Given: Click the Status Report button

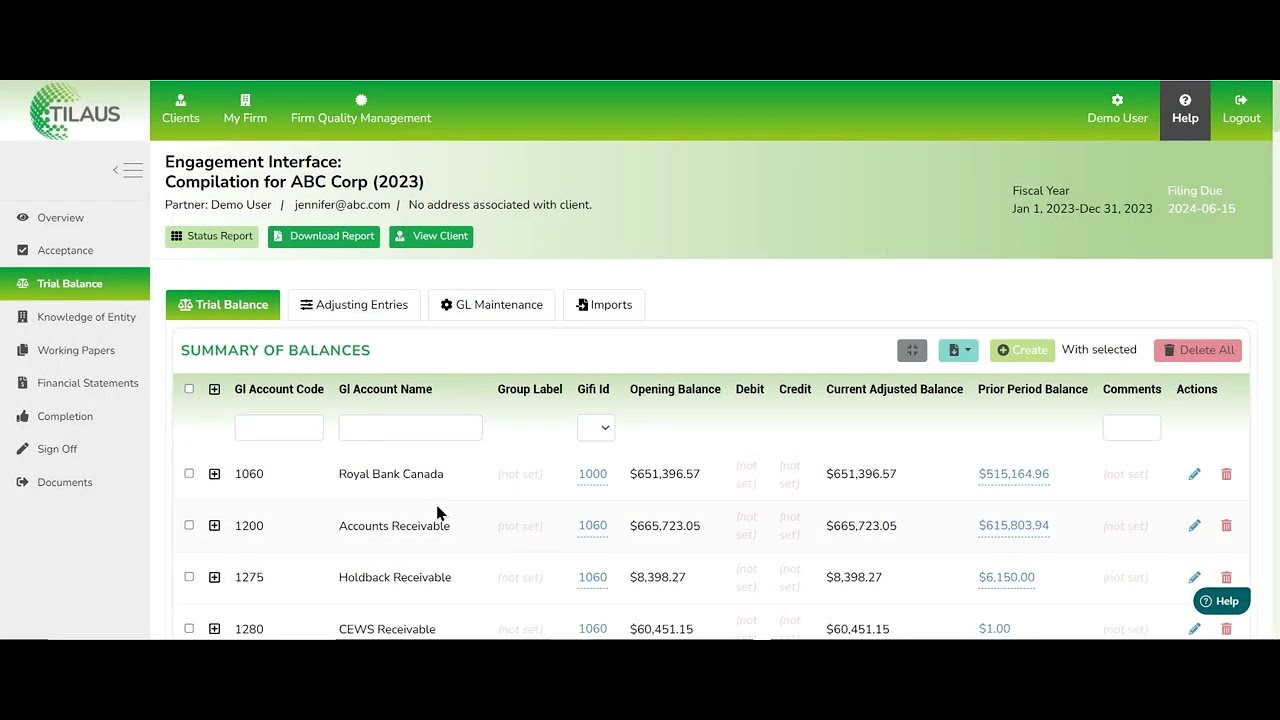Looking at the screenshot, I should point(212,236).
